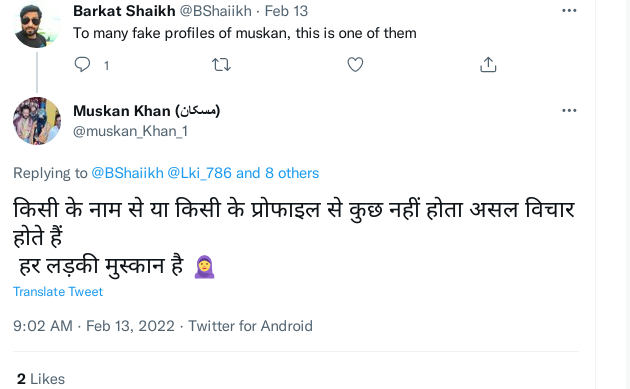Expand the 'and 8 others' reply list

pos(278,173)
